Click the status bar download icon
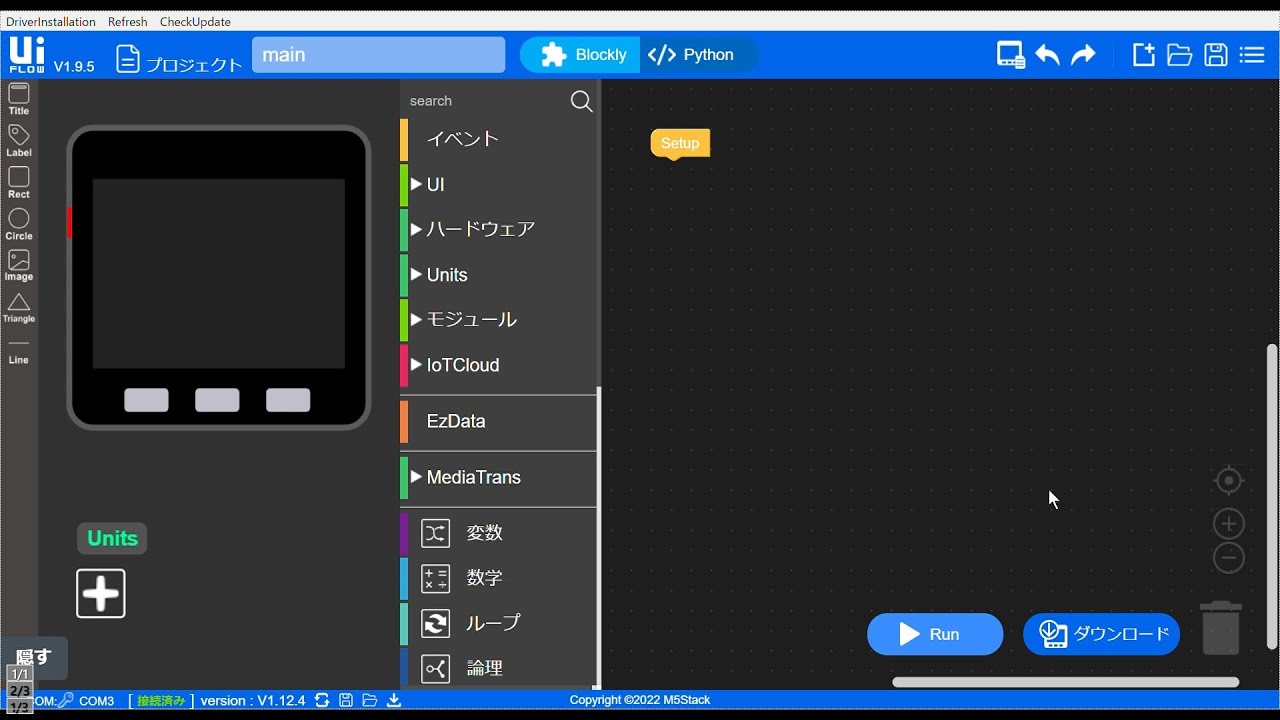This screenshot has width=1280, height=720. (x=394, y=700)
